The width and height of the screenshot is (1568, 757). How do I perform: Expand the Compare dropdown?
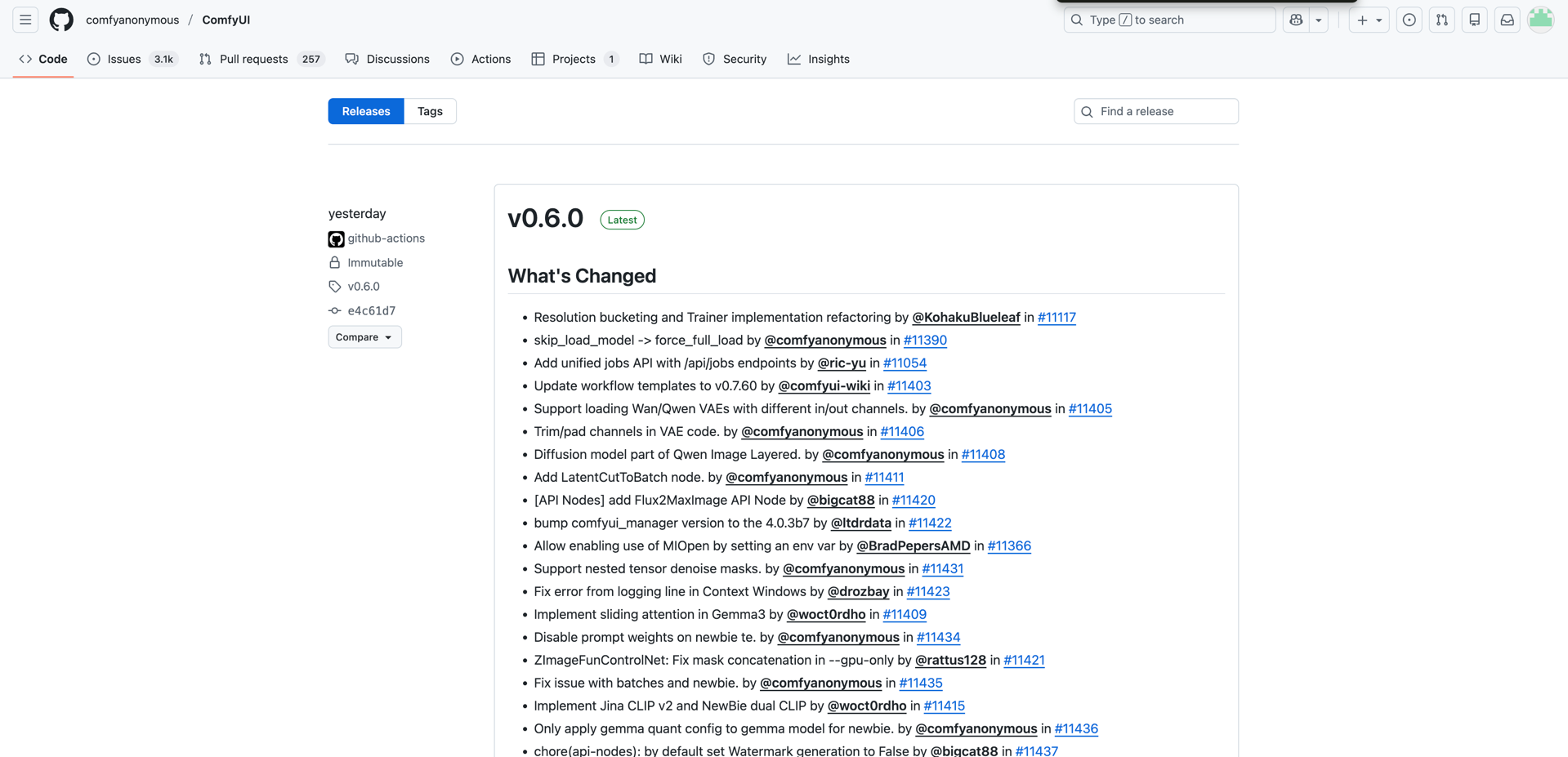pos(364,337)
